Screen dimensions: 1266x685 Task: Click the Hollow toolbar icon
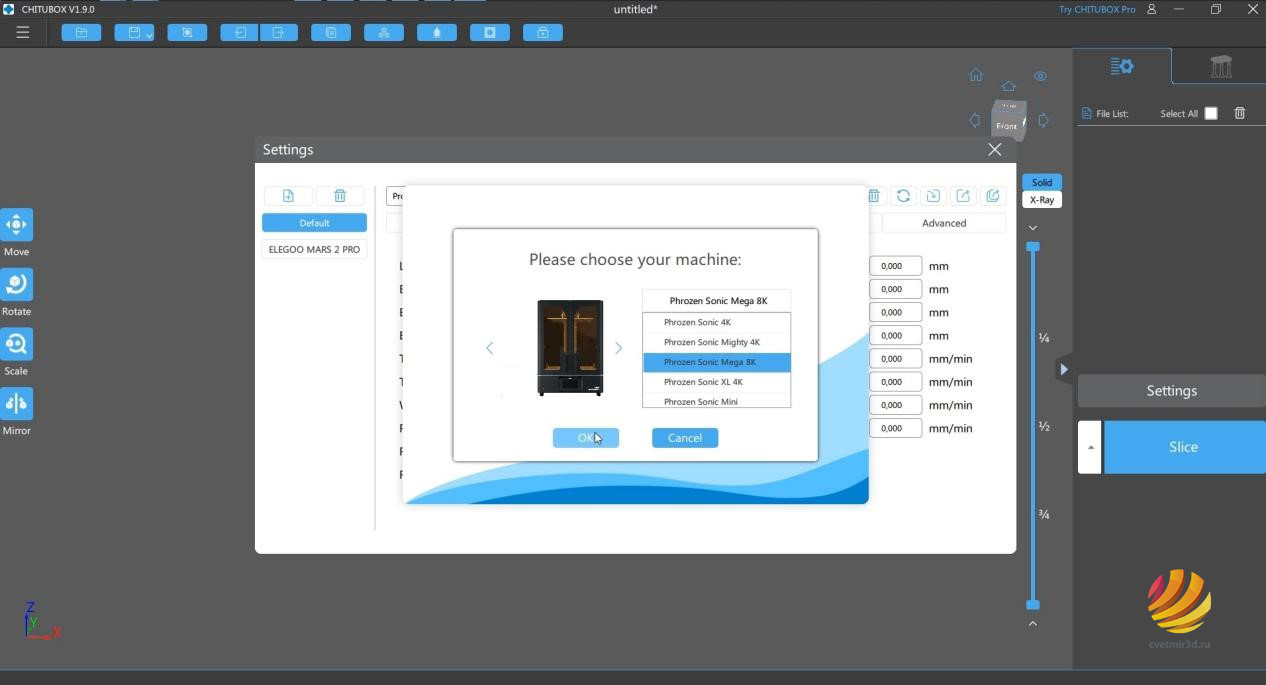click(437, 32)
